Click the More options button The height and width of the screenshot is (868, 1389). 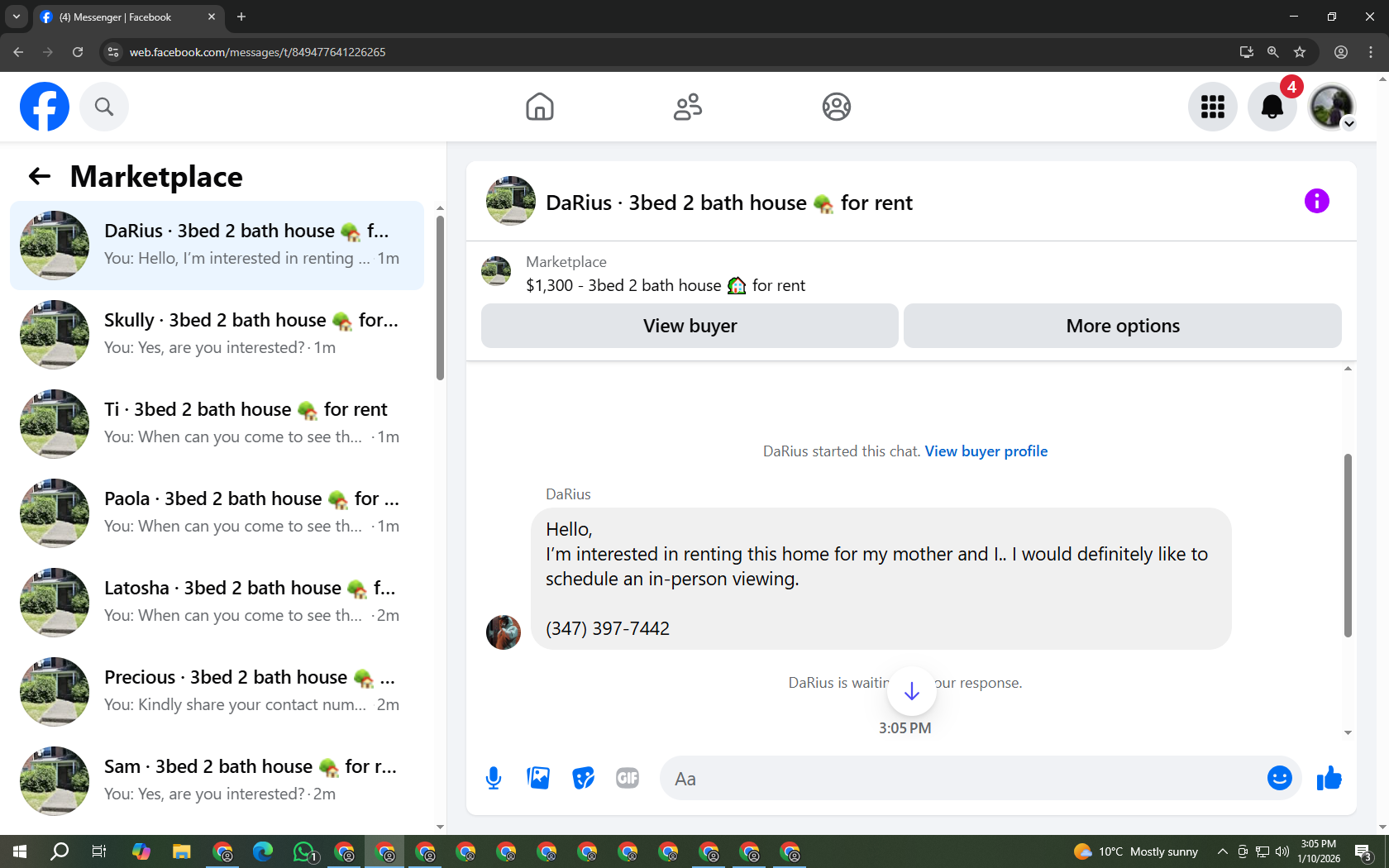tap(1123, 326)
